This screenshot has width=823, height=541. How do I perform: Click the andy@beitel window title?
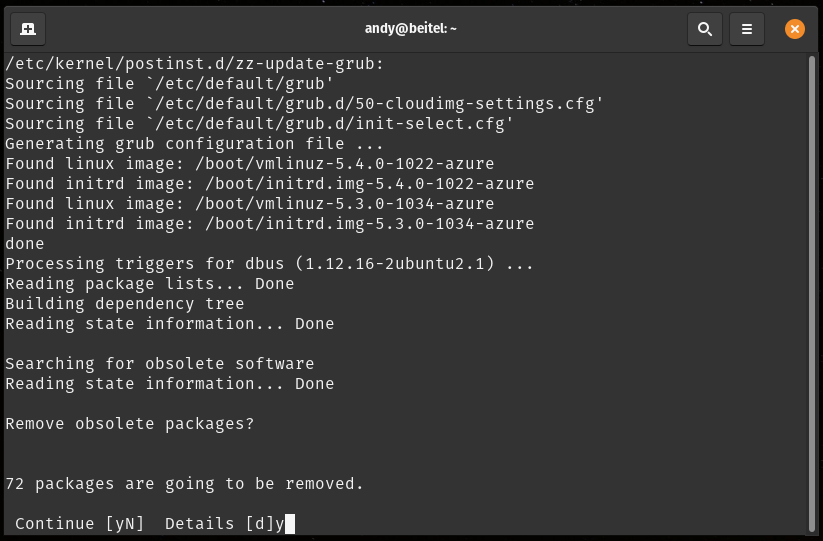coord(410,28)
